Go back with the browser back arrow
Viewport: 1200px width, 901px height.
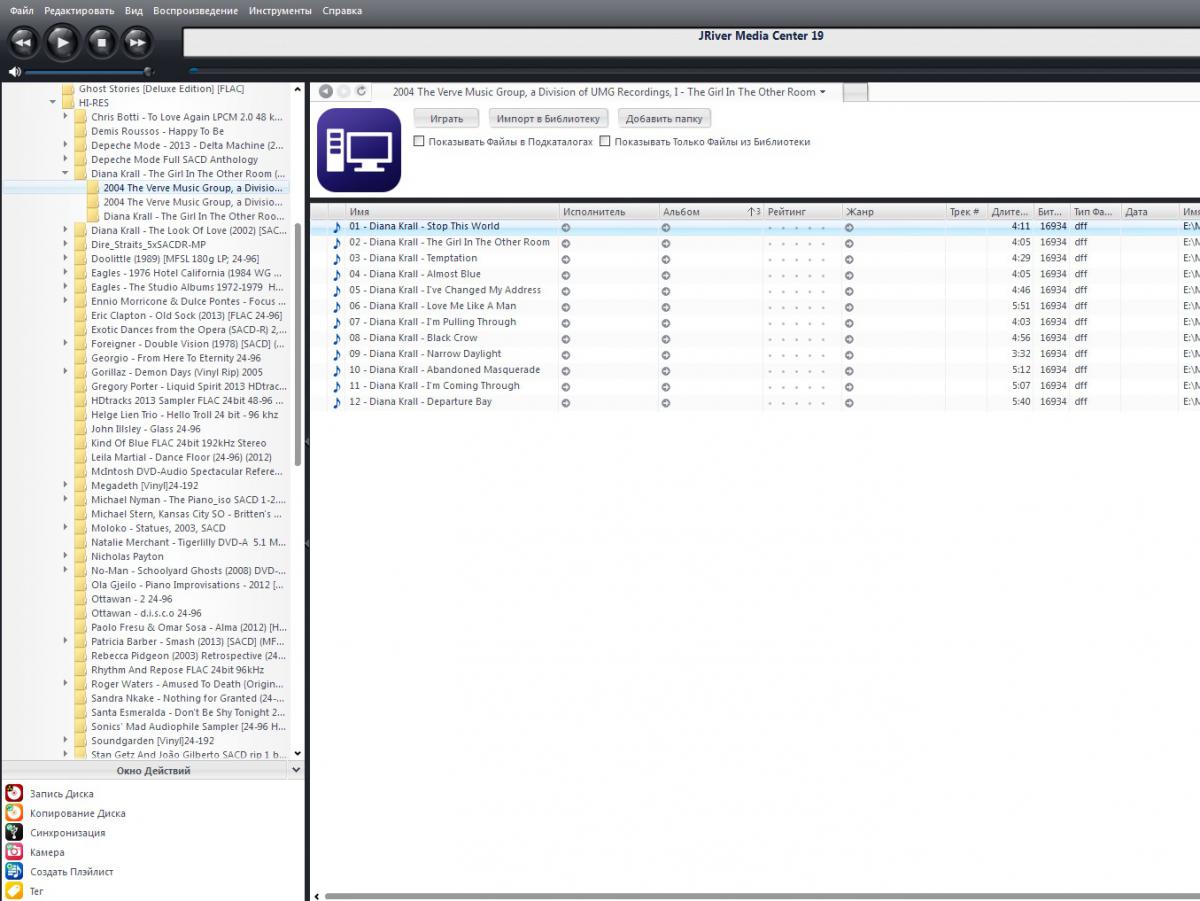coord(326,91)
